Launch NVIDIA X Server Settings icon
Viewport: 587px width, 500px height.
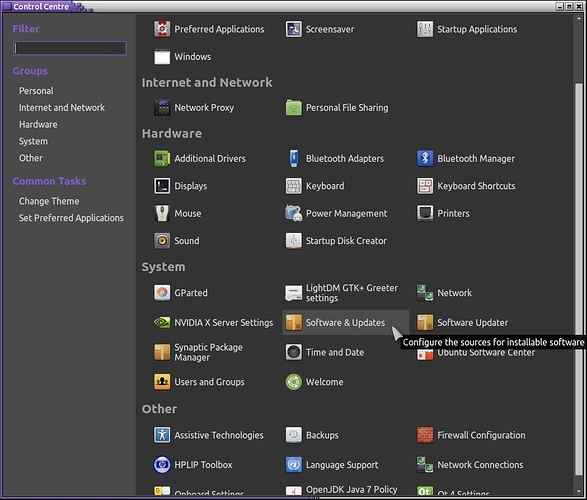(162, 322)
